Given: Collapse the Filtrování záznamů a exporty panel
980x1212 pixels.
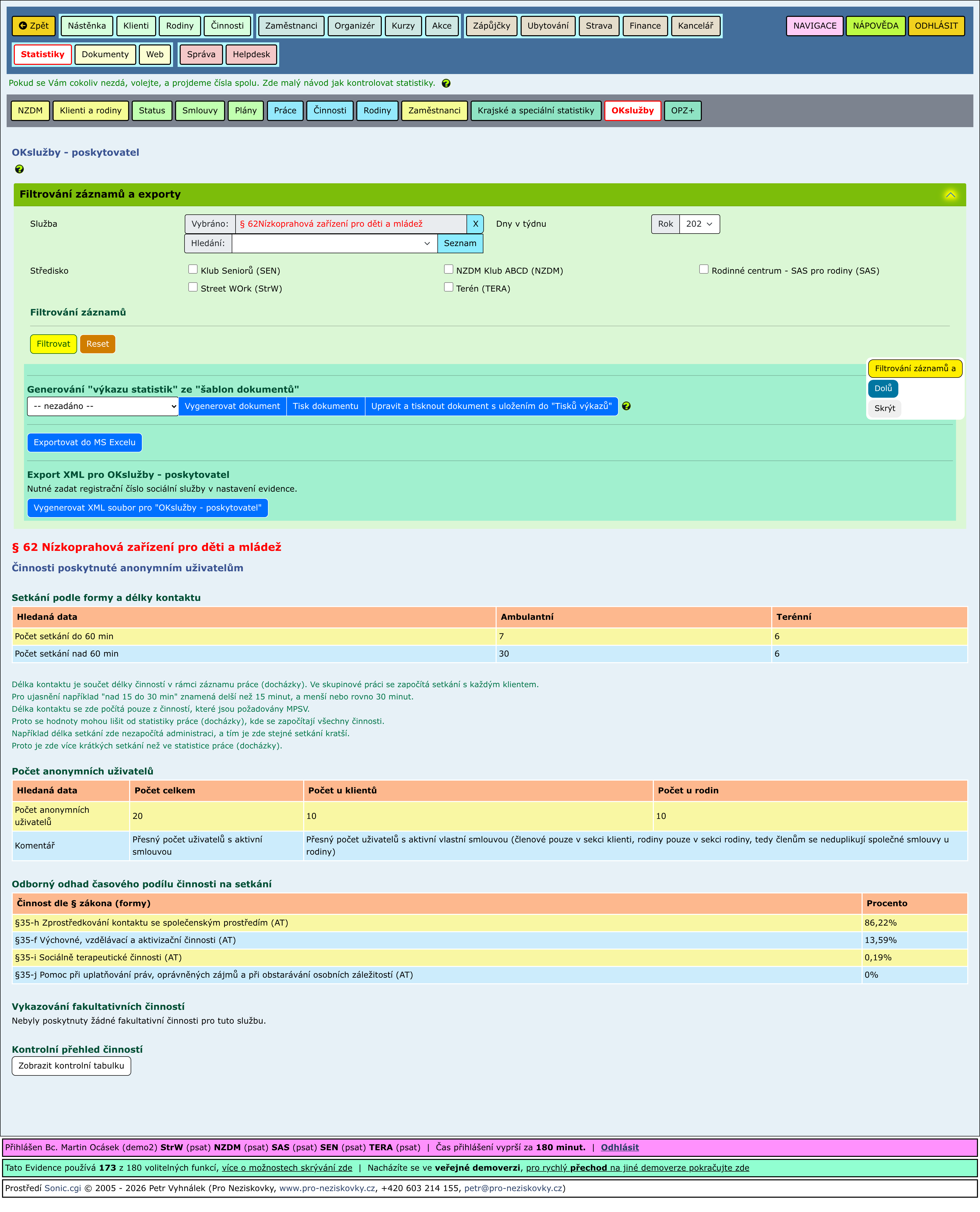Looking at the screenshot, I should (951, 195).
